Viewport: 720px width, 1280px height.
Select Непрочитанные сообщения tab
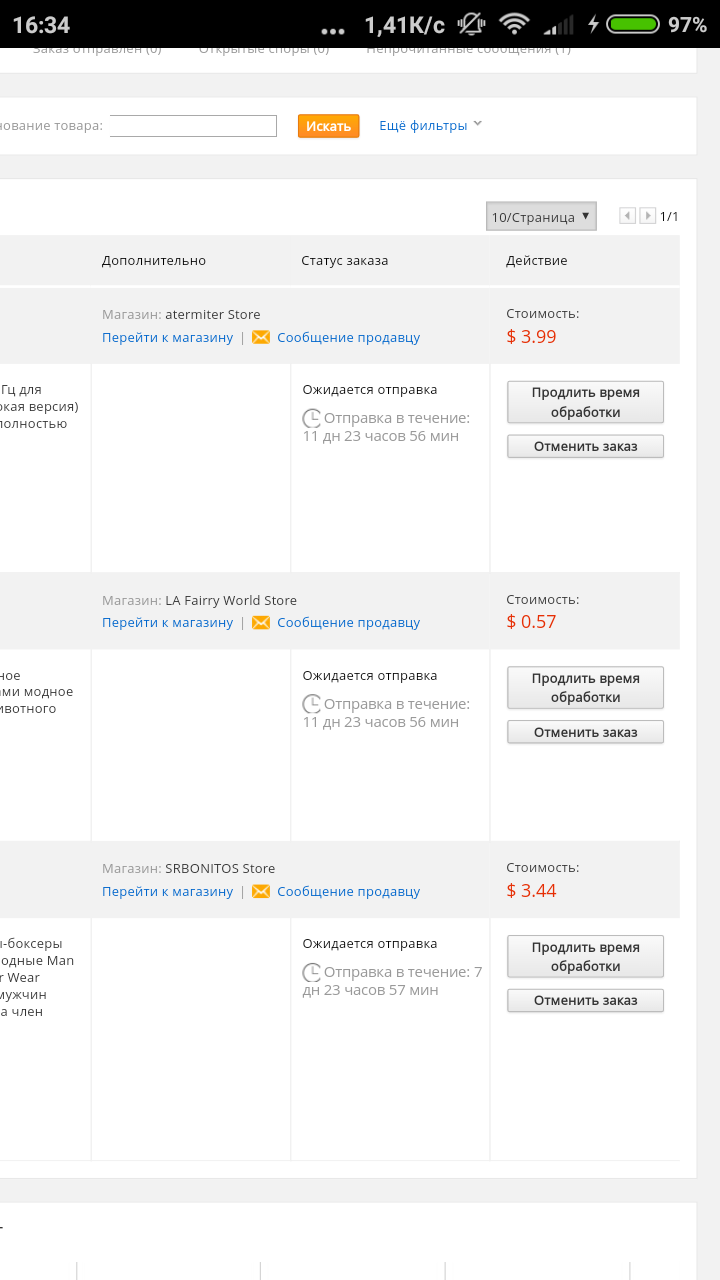click(x=469, y=49)
